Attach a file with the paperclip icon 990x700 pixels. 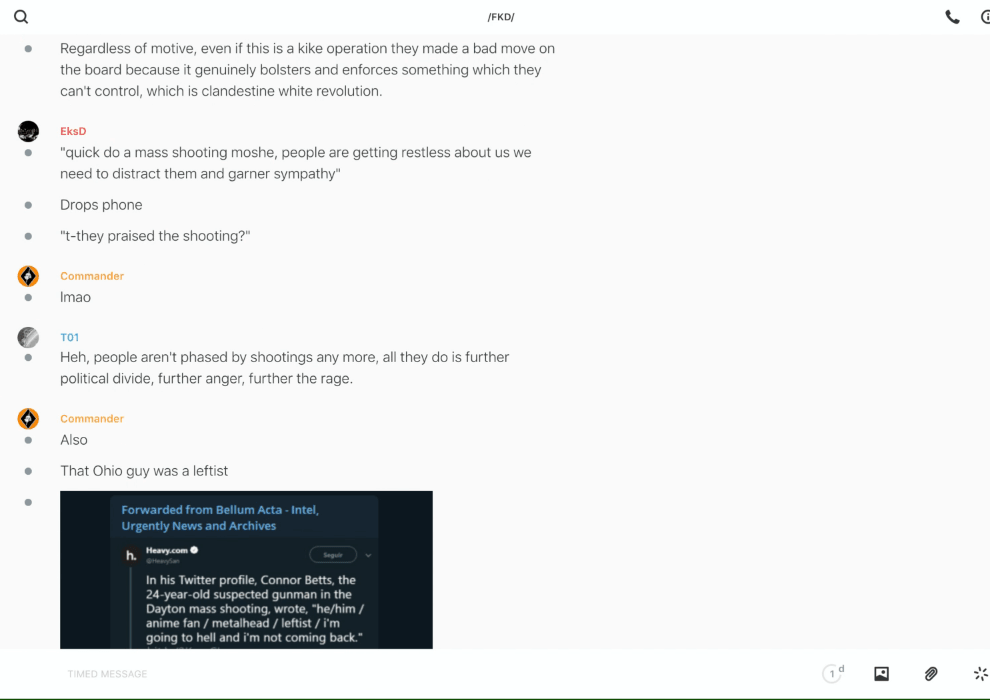(931, 673)
